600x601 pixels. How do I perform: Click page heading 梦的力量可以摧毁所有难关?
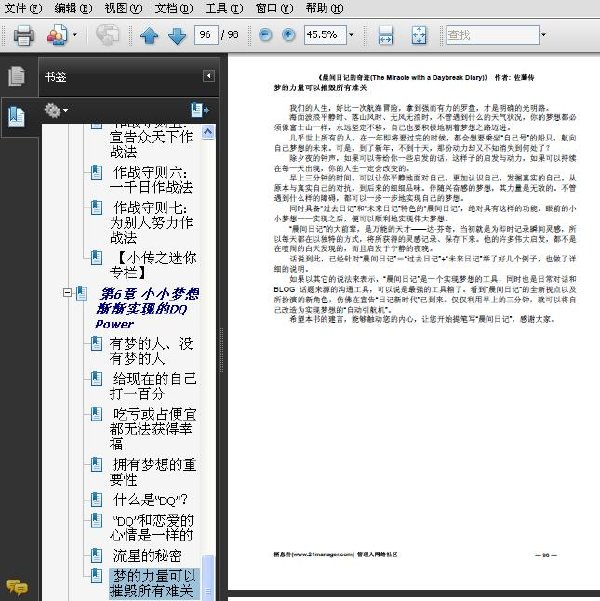(320, 88)
